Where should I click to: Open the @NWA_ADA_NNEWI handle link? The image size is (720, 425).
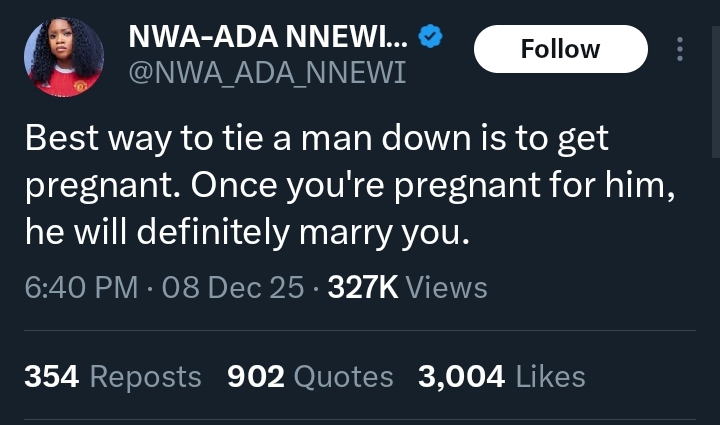point(267,73)
